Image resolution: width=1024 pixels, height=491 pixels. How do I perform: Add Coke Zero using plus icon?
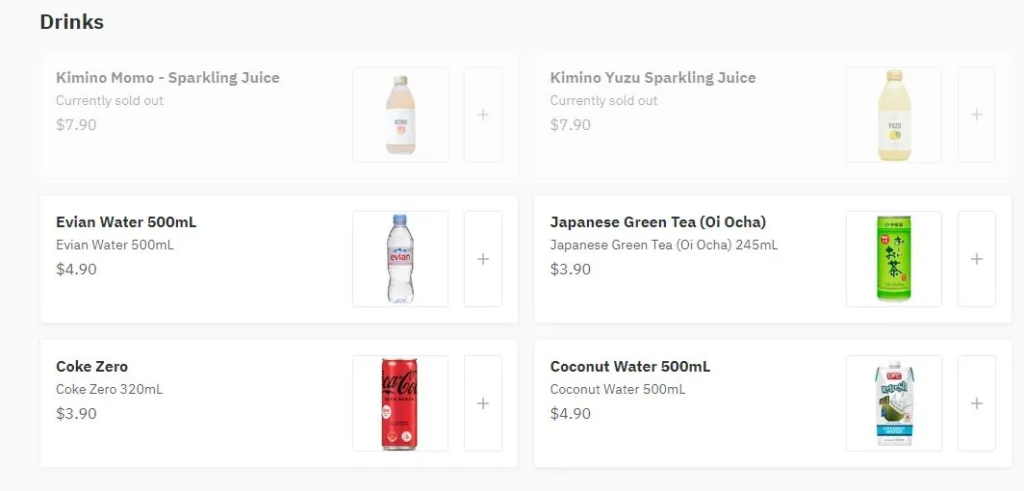click(483, 403)
